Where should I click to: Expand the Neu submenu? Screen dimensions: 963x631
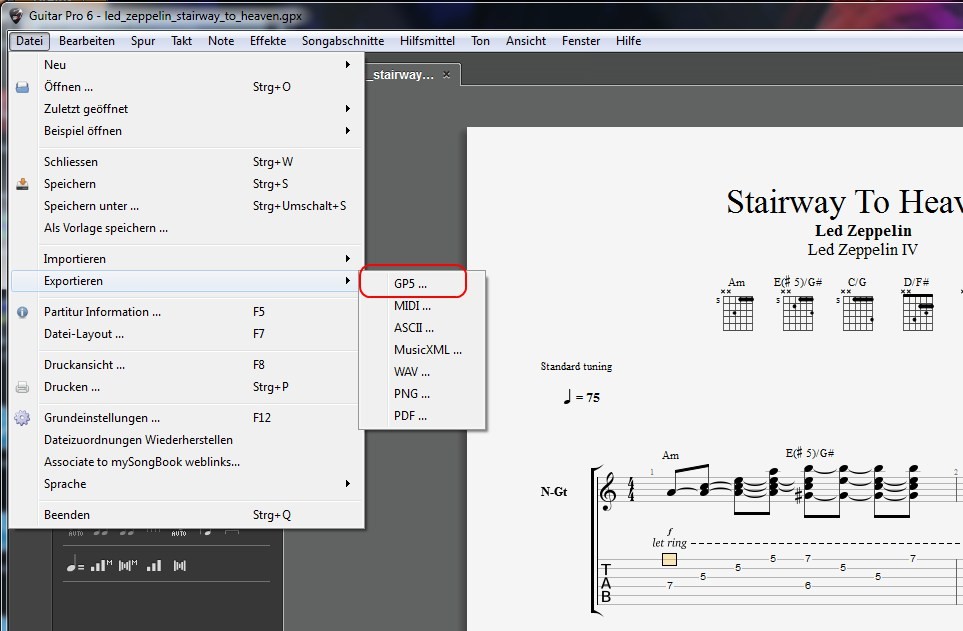click(x=184, y=65)
